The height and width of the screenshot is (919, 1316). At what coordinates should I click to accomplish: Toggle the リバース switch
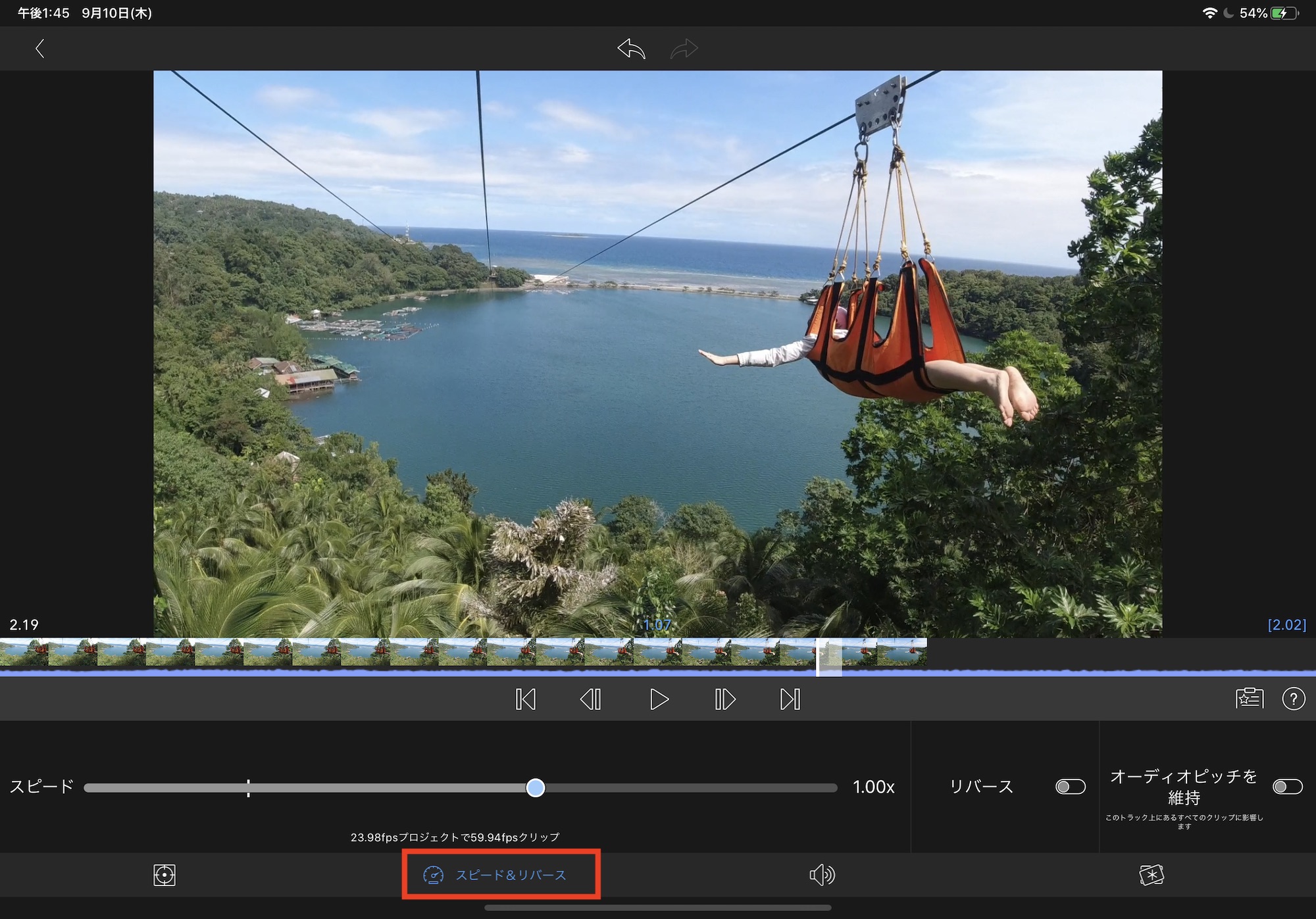click(1070, 787)
